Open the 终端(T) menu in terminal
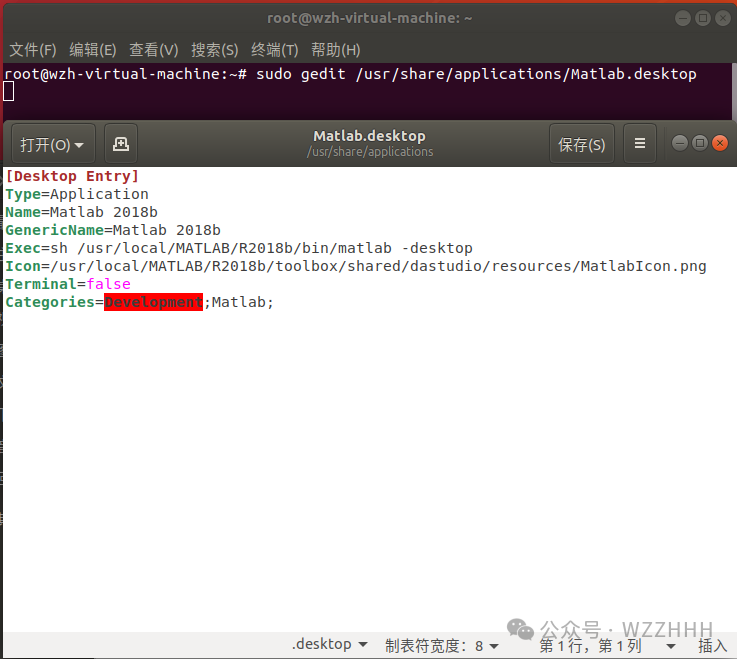 coord(274,50)
